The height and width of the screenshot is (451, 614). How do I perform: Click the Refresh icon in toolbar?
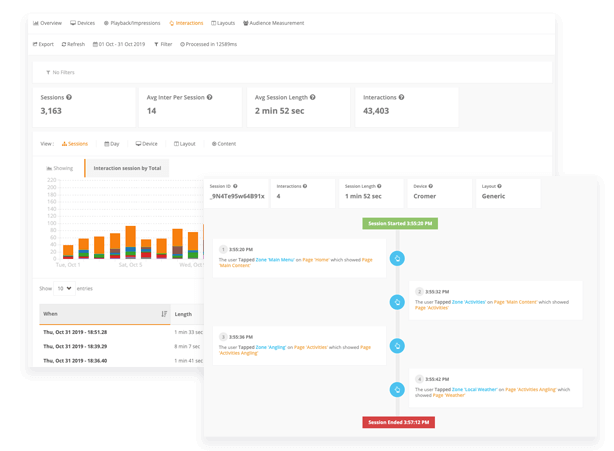[64, 44]
